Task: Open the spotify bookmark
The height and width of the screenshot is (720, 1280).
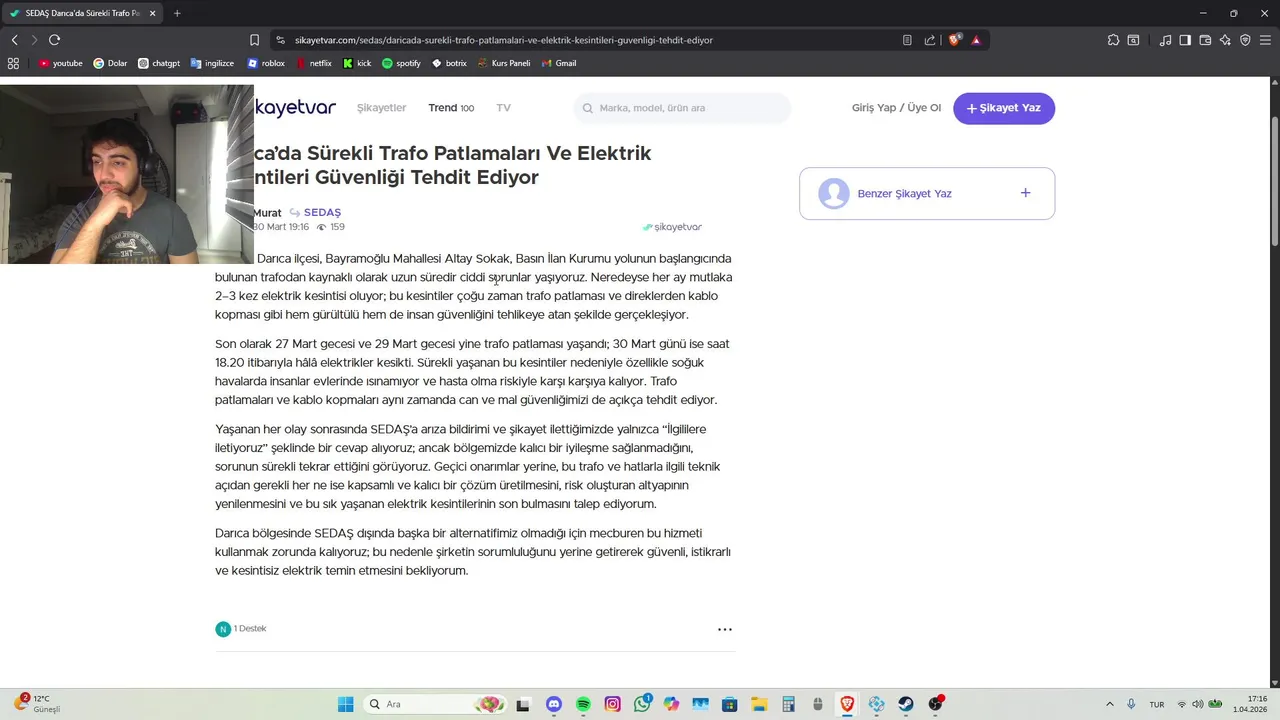Action: (x=402, y=63)
